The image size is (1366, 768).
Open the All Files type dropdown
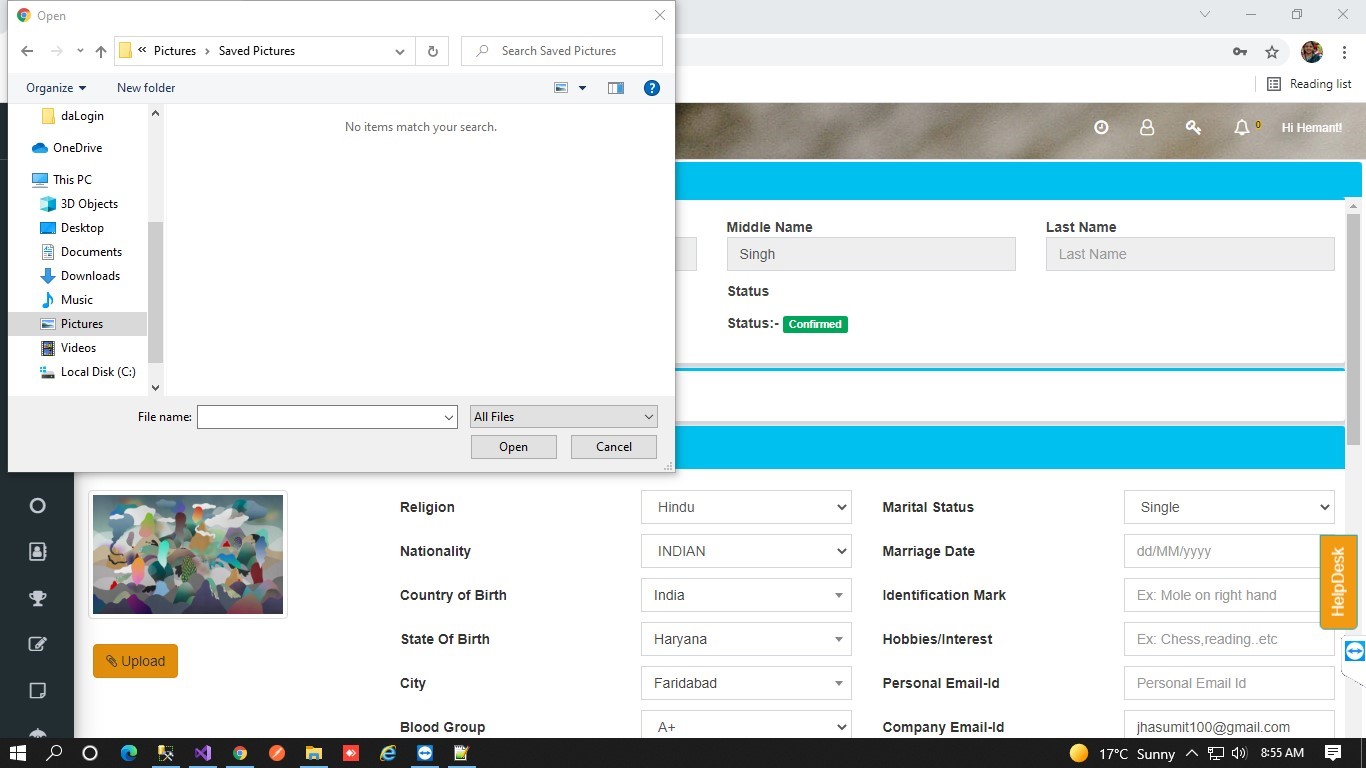tap(564, 417)
